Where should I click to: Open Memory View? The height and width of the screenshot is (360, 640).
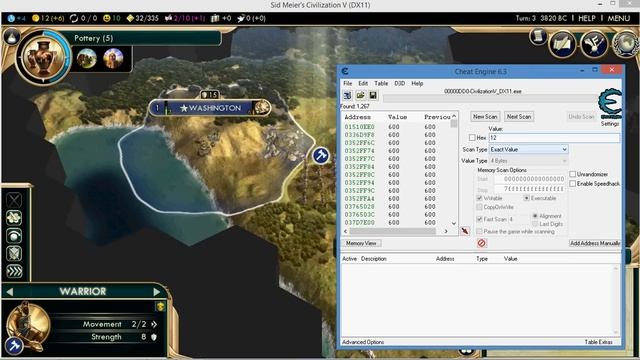[x=361, y=243]
